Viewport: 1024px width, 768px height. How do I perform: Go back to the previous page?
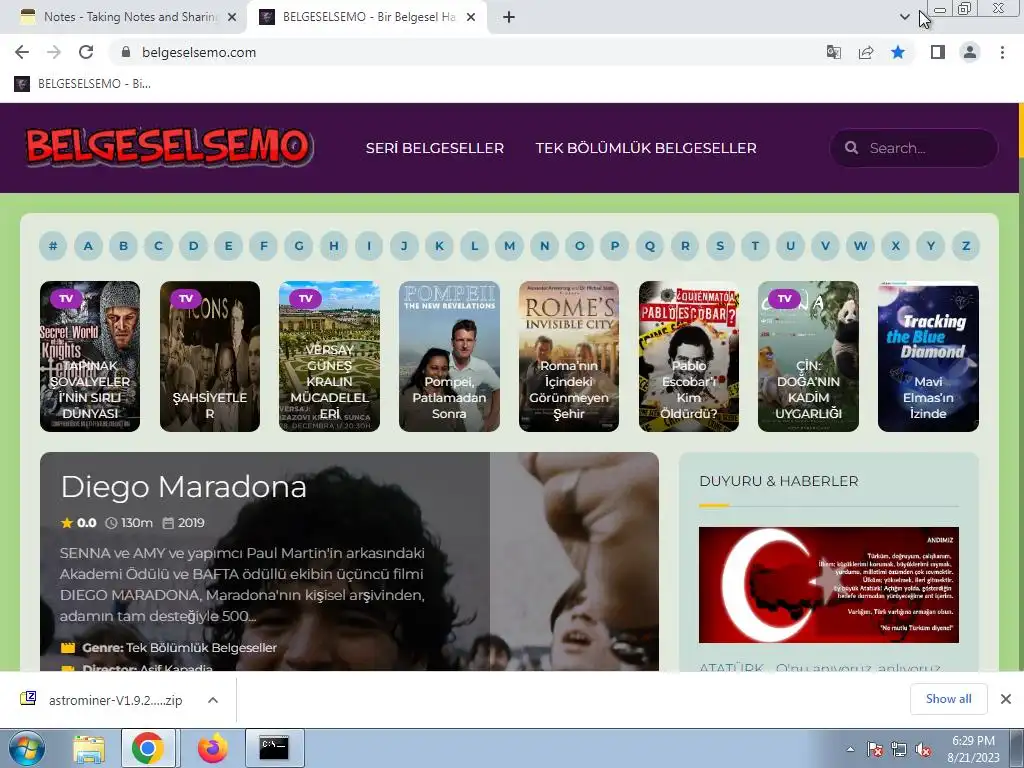click(22, 52)
